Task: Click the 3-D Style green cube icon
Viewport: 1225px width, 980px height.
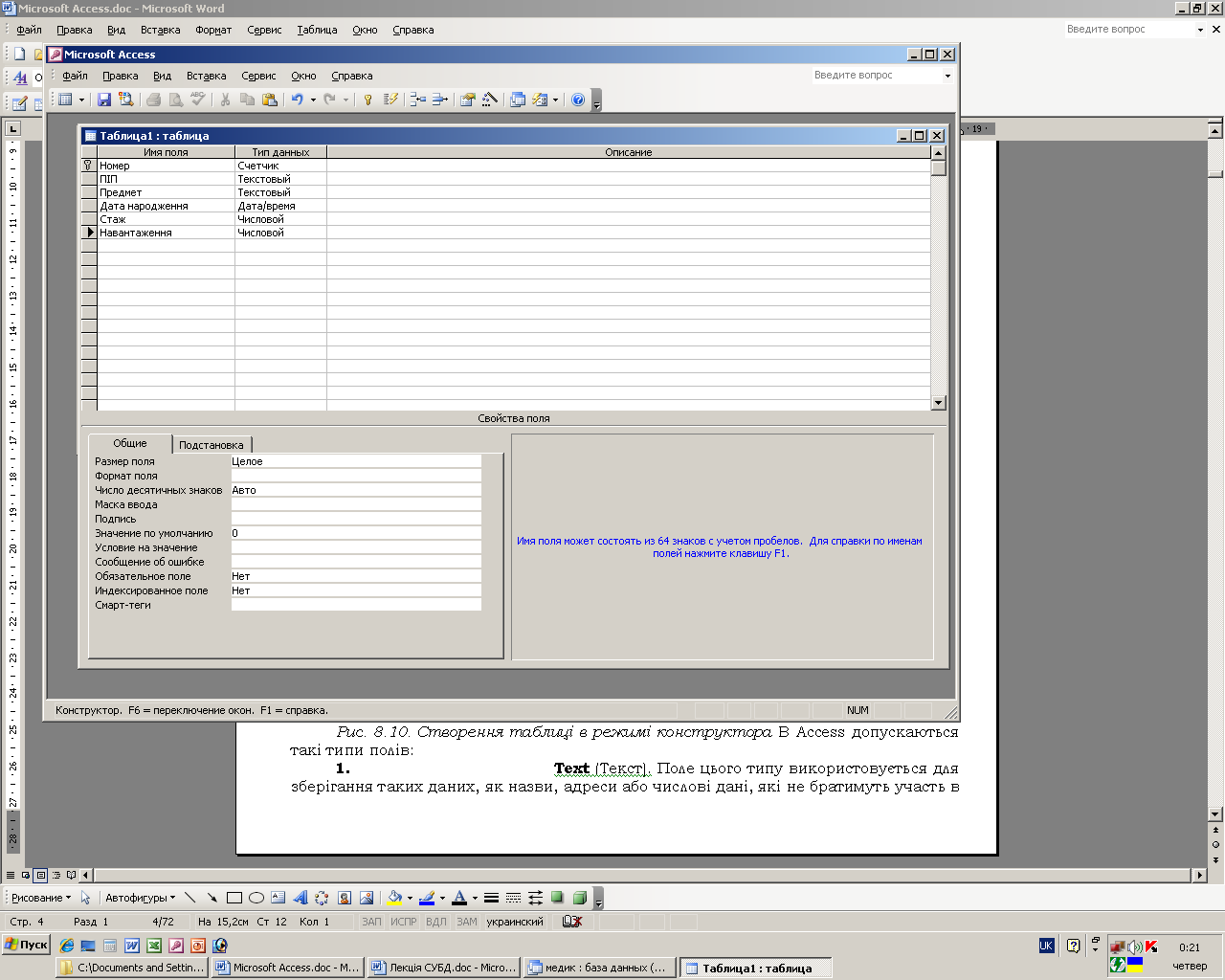Action: click(x=579, y=898)
